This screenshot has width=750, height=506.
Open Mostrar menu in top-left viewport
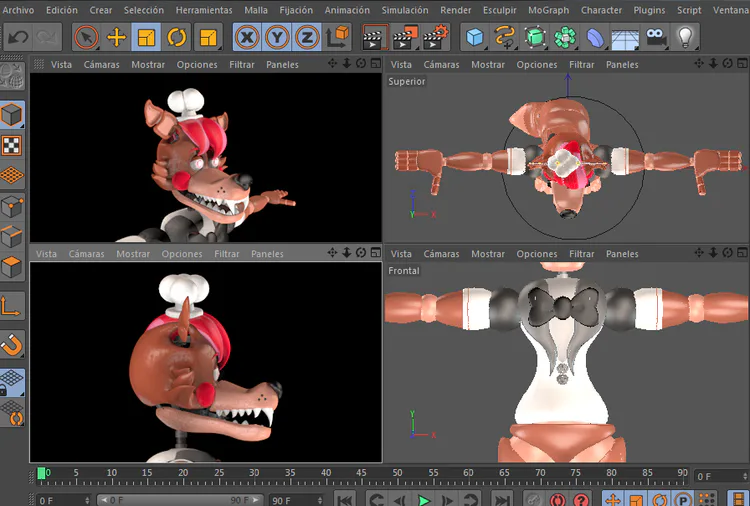click(x=148, y=65)
